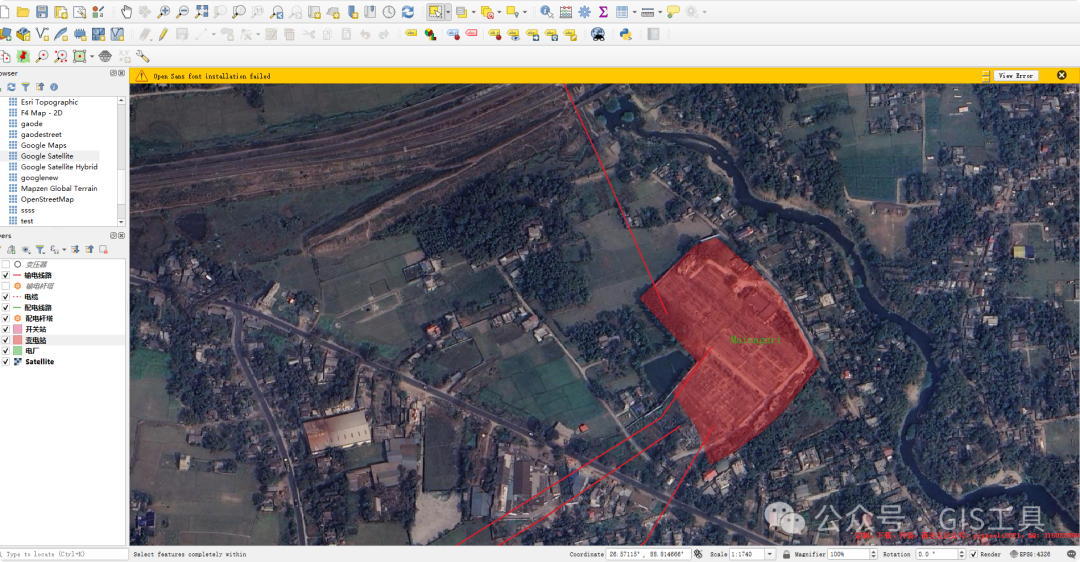The width and height of the screenshot is (1080, 562).
Task: Click the Type to locate search field
Action: (x=64, y=554)
